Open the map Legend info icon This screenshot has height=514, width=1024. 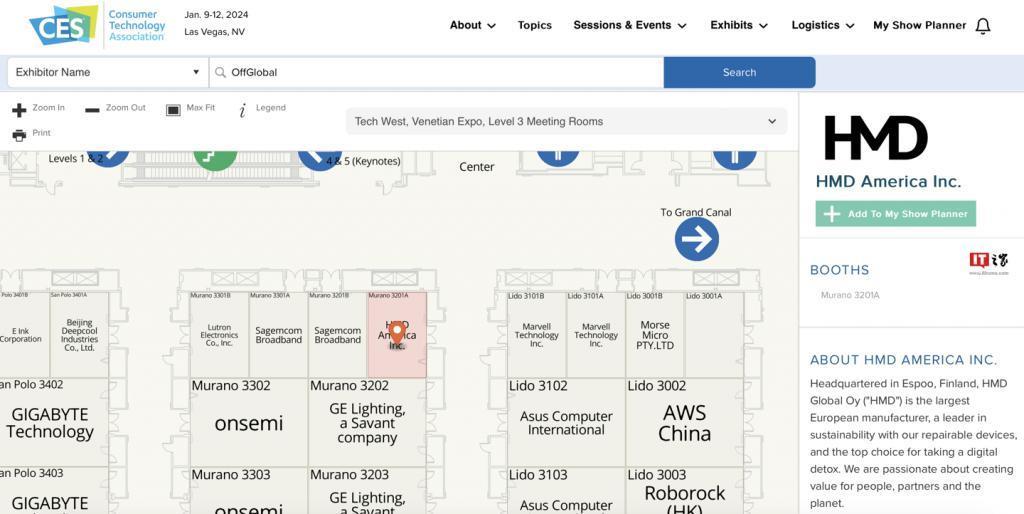tap(242, 110)
